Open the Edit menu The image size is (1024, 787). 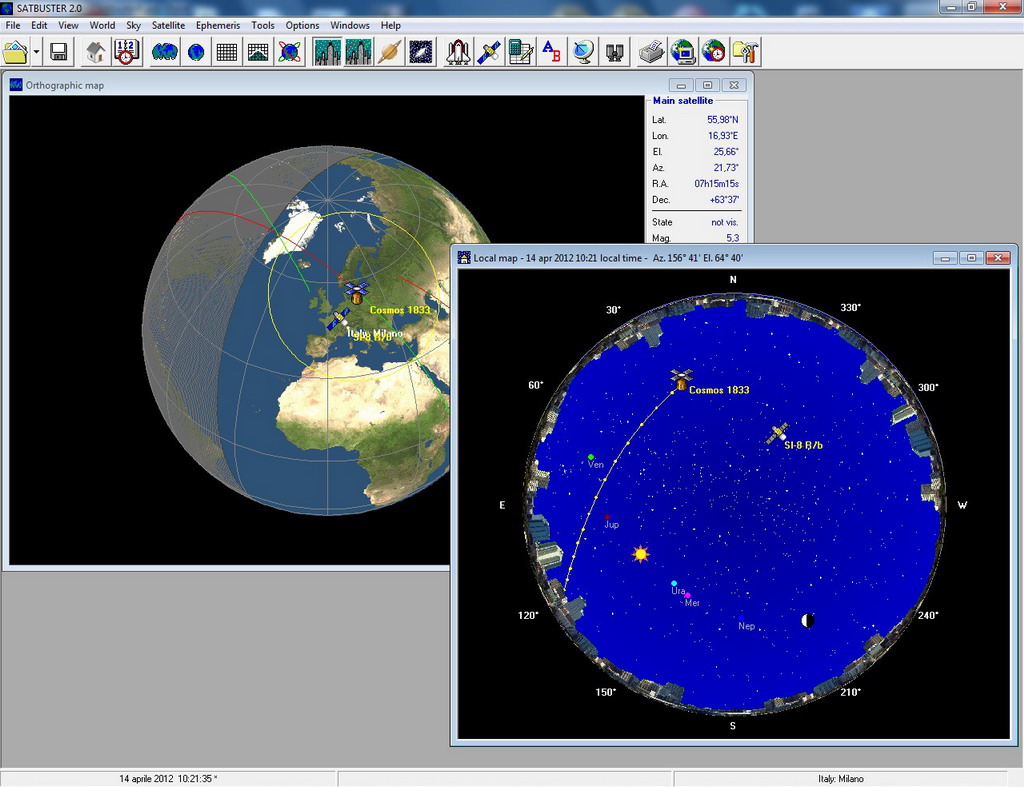(x=39, y=25)
